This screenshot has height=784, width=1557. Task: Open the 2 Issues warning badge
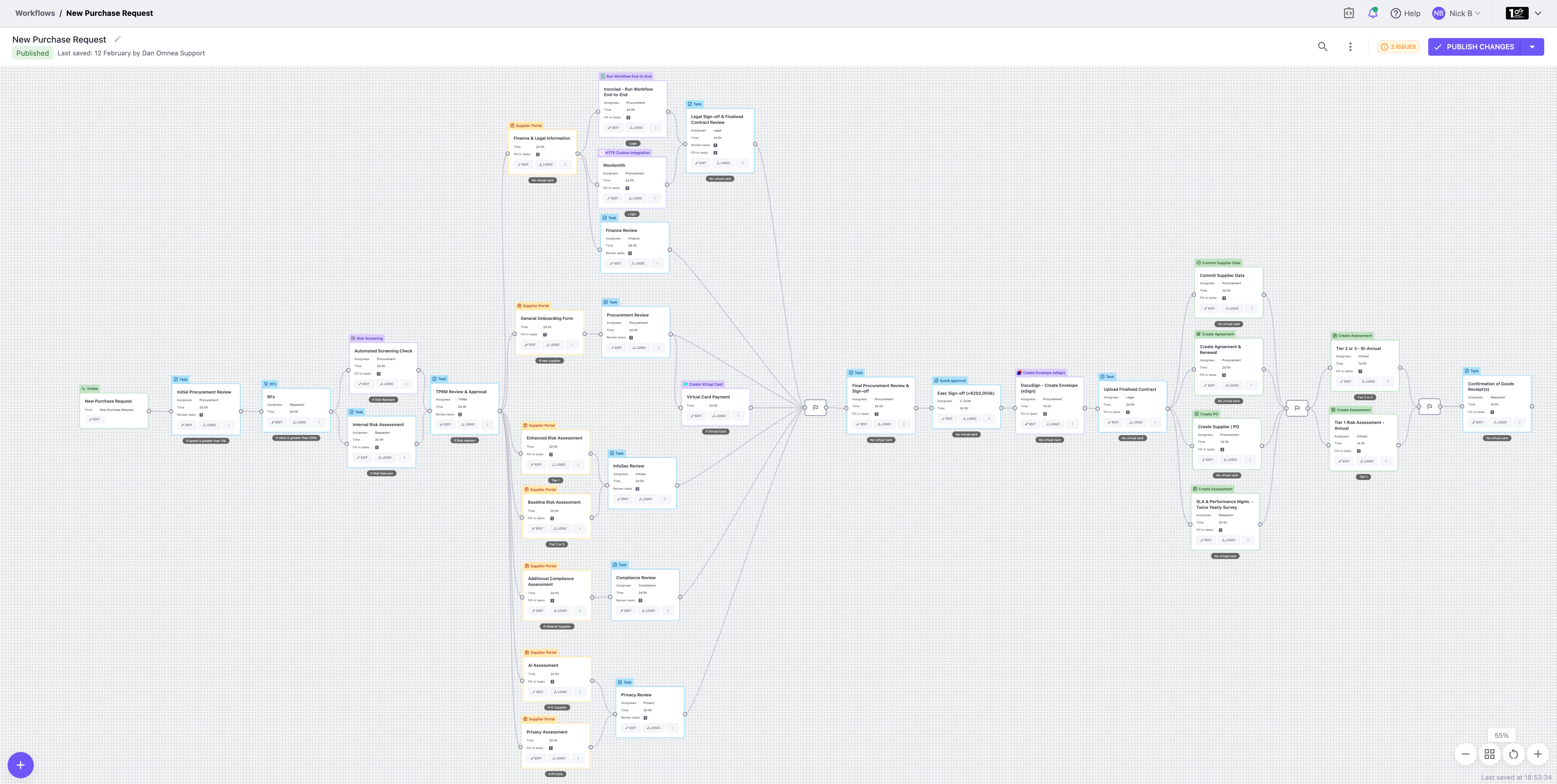click(x=1398, y=47)
